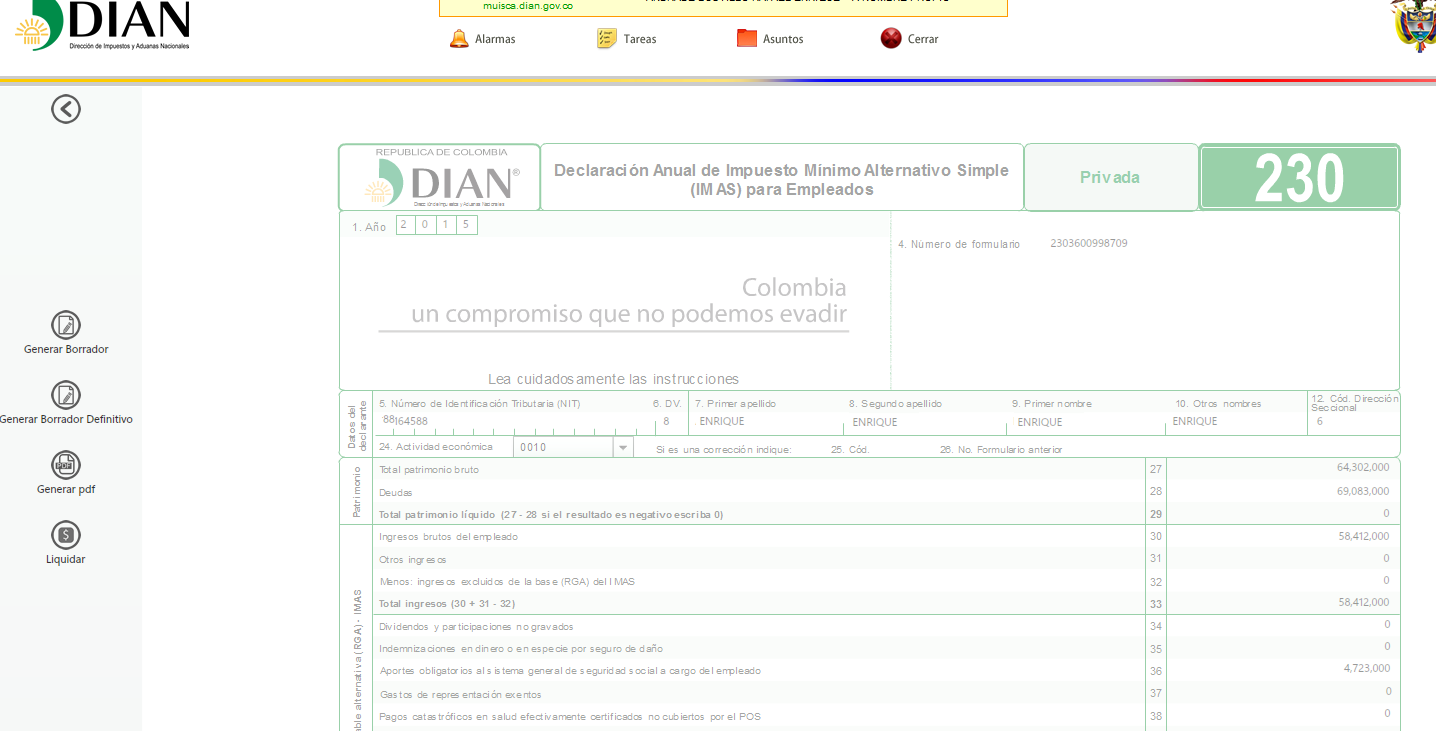The height and width of the screenshot is (731, 1436).
Task: Open the Asuntos folder icon
Action: [x=747, y=39]
